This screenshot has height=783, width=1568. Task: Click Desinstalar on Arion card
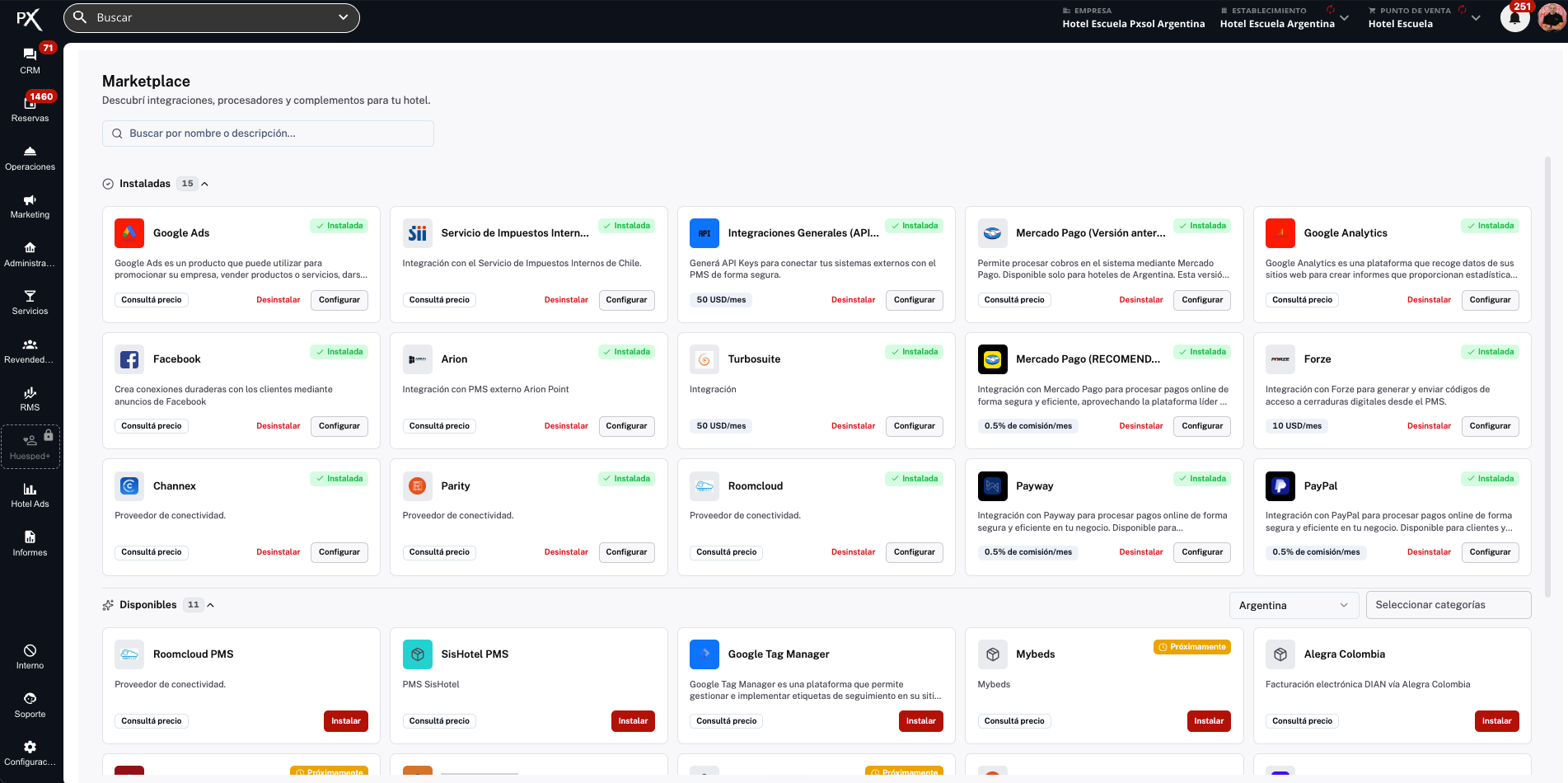(566, 426)
